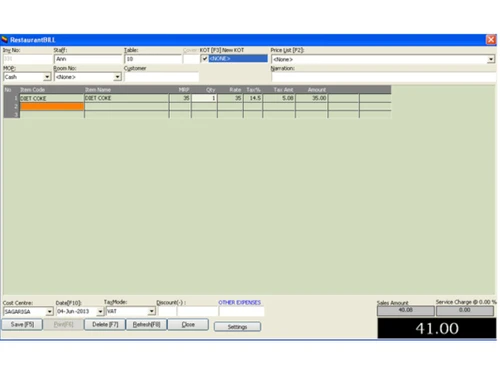
Task: Click the Staff input field with Ann
Action: click(x=88, y=59)
